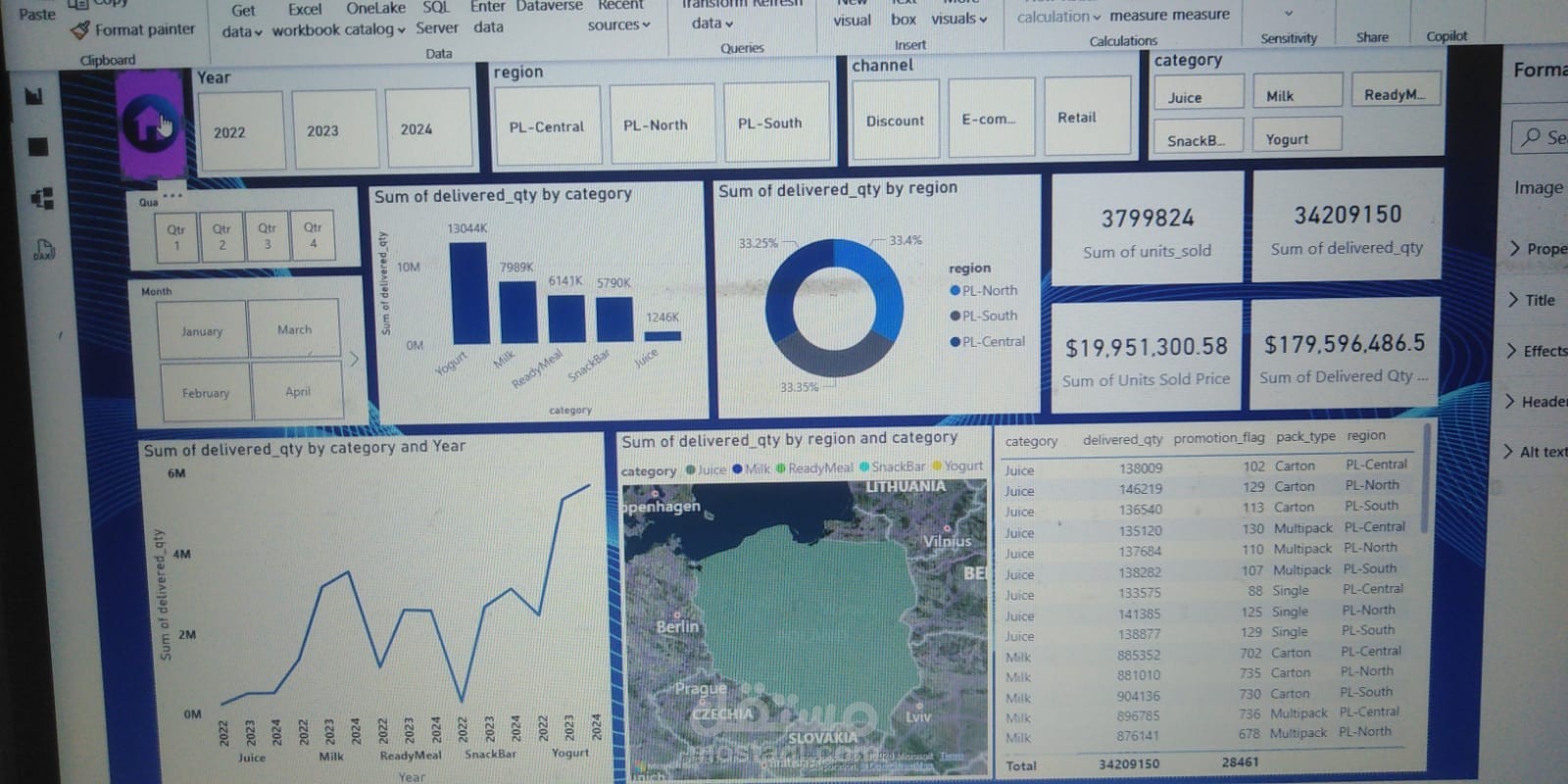Viewport: 1568px width, 784px height.
Task: Click Excel workbook data source
Action: [x=305, y=20]
